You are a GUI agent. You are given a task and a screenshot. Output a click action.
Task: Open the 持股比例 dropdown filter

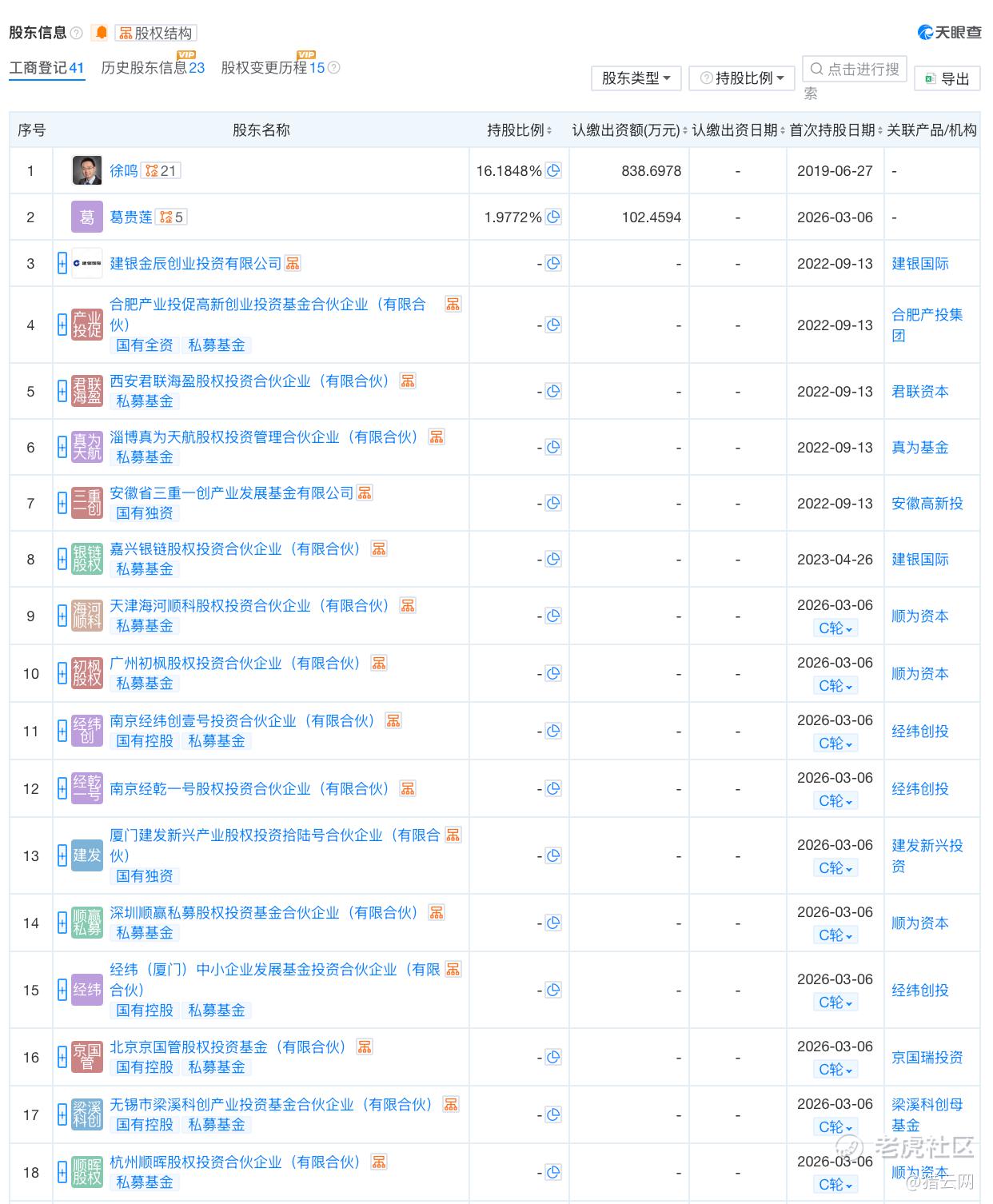point(741,78)
